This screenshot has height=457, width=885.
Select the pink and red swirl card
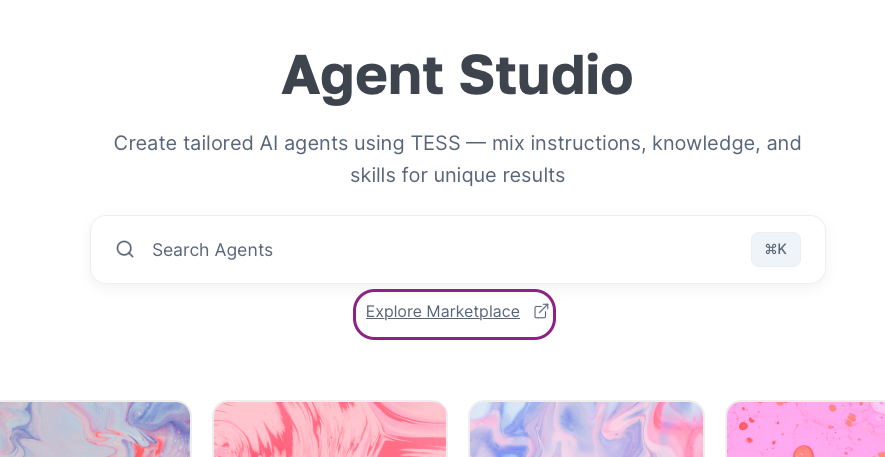click(330, 429)
